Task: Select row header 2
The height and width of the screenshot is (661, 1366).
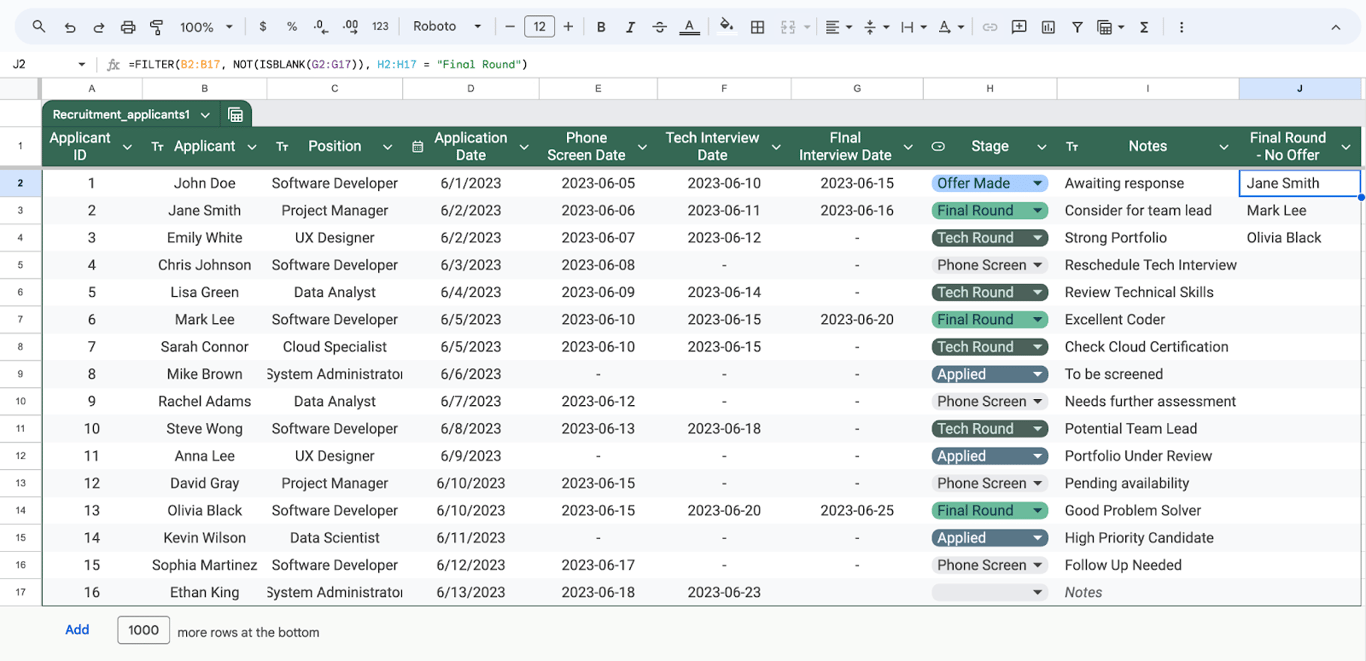Action: tap(20, 183)
